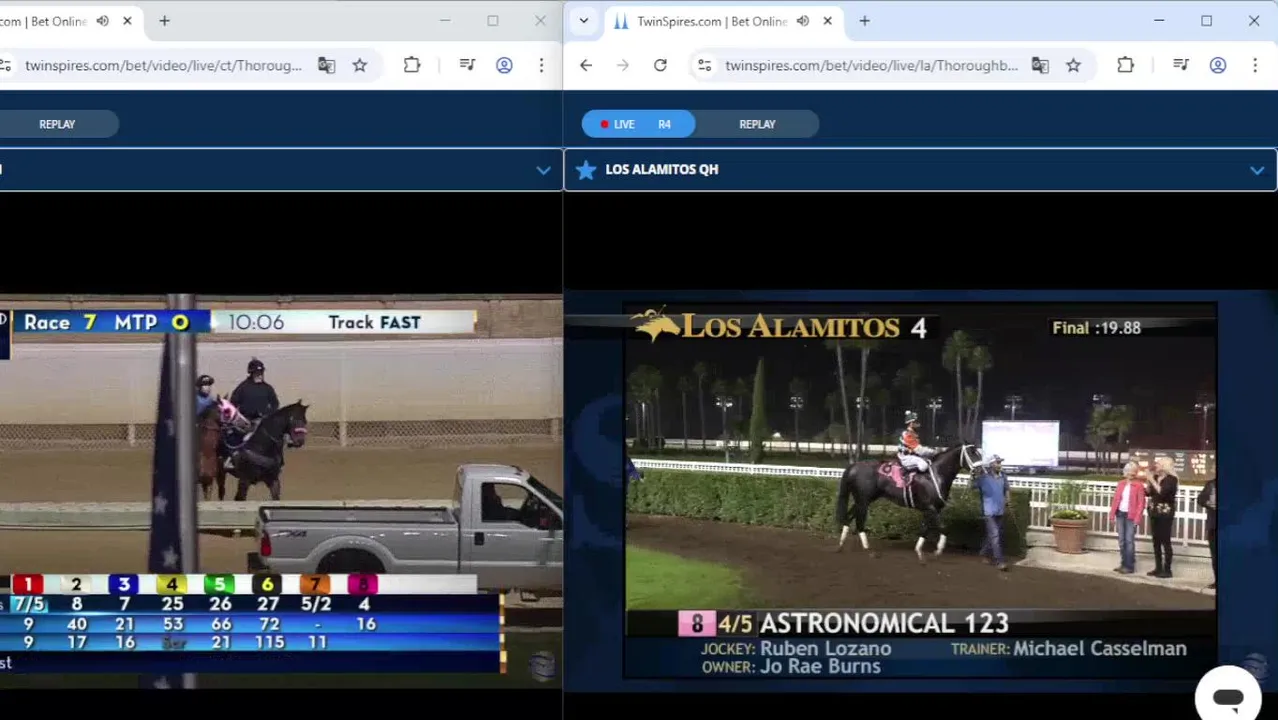Open the profile menu in the right window

point(1218,65)
